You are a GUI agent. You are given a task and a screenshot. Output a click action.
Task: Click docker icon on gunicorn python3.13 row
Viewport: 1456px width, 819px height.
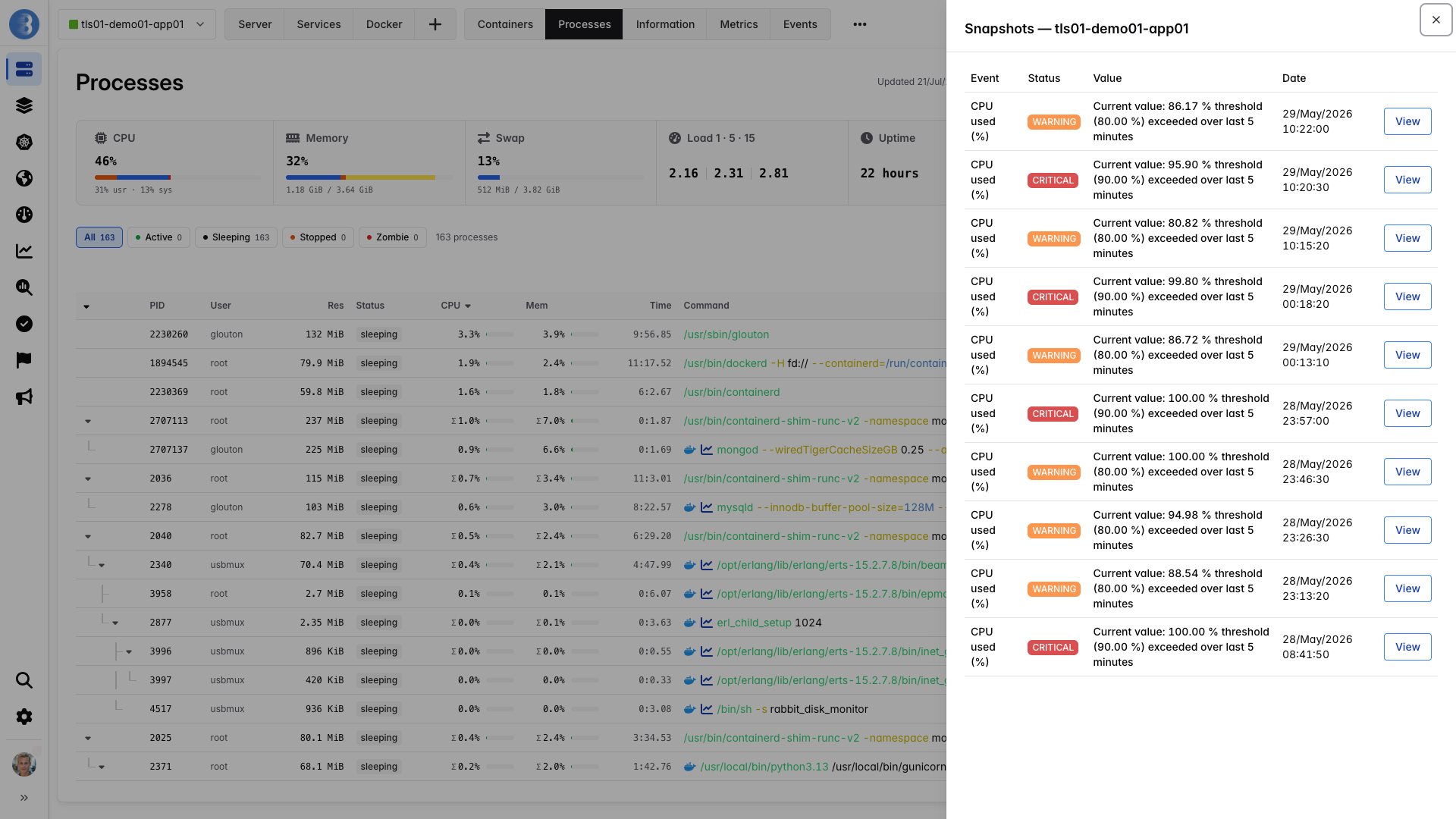(x=689, y=767)
